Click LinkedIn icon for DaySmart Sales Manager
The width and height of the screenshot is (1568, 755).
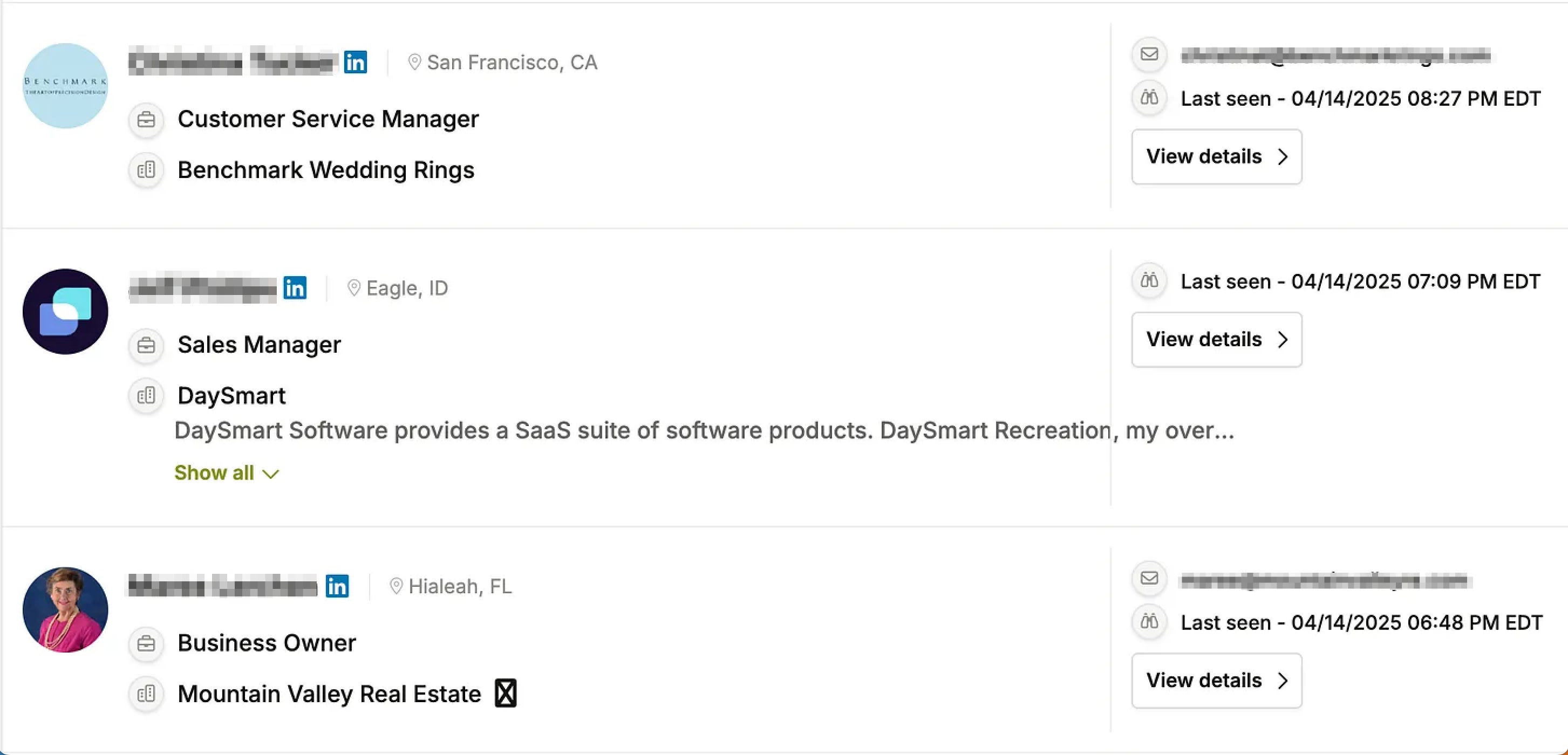[x=295, y=288]
